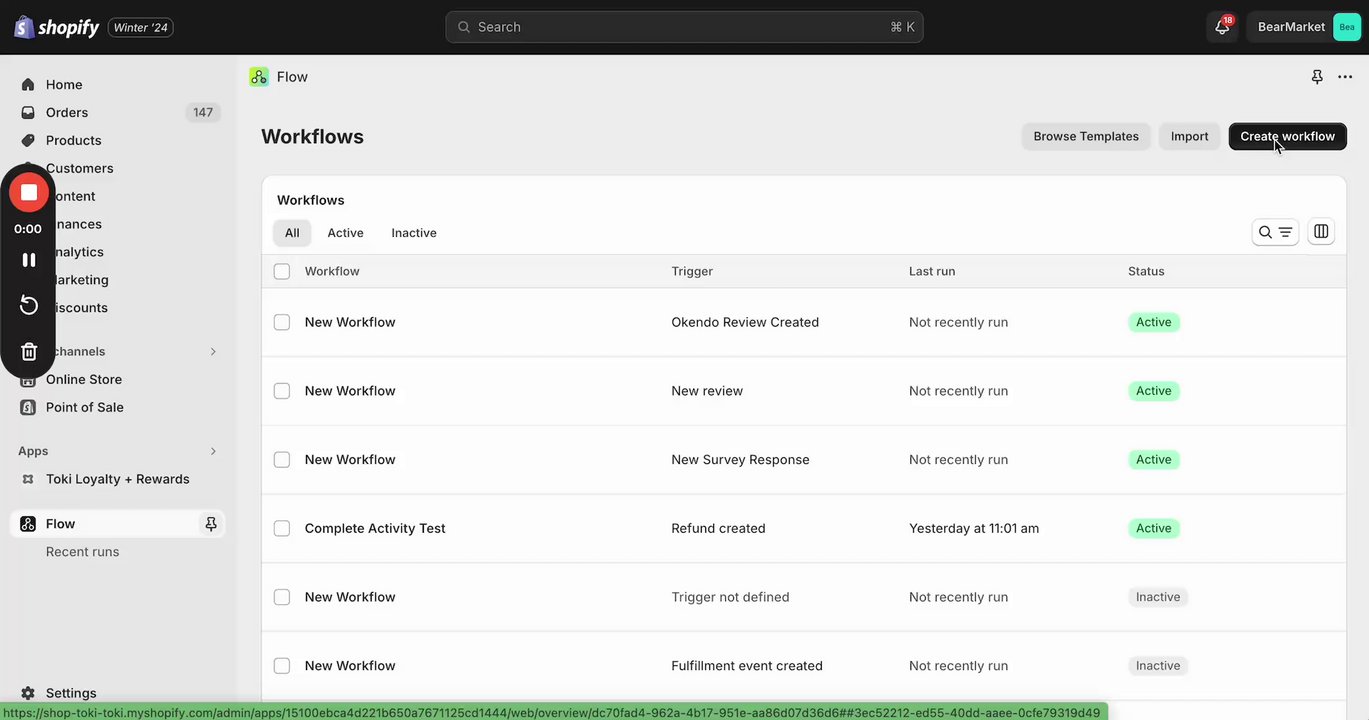Image resolution: width=1369 pixels, height=720 pixels.
Task: Pin the Flow app using header pin icon
Action: (x=1317, y=77)
